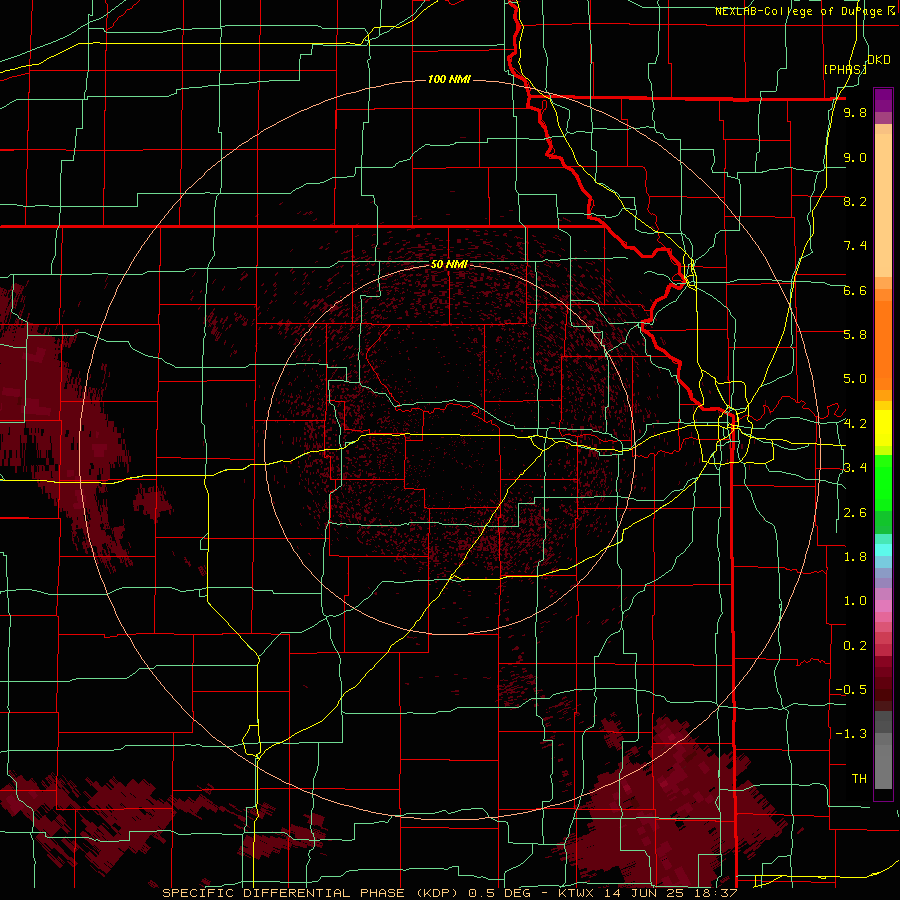Viewport: 900px width, 900px height.
Task: Pick the cyan color bar segment
Action: tap(883, 550)
